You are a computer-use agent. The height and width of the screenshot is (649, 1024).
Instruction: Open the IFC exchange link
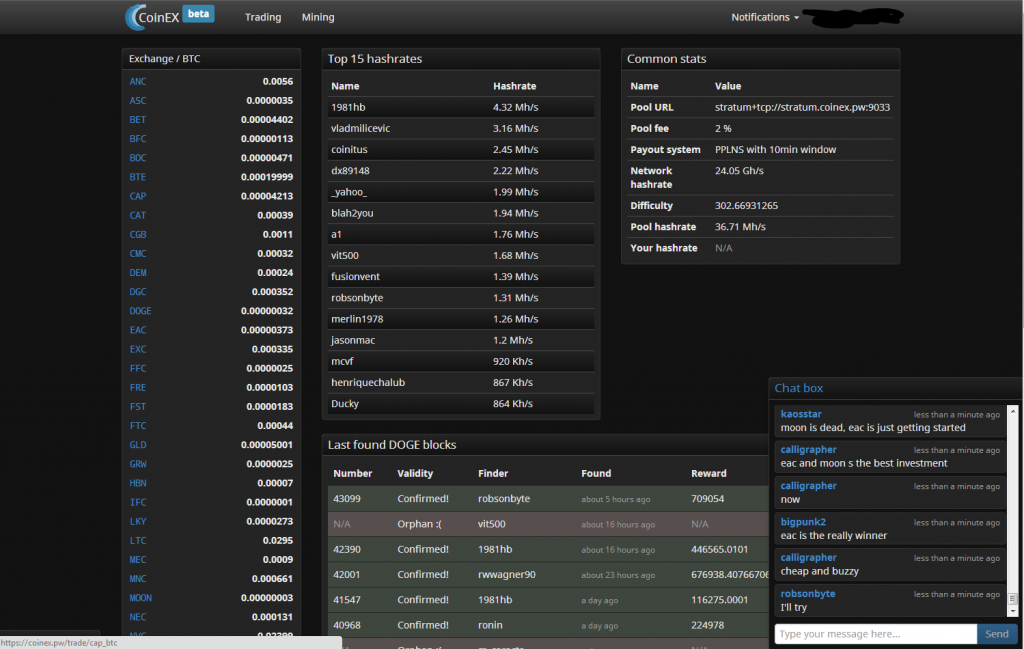click(138, 502)
